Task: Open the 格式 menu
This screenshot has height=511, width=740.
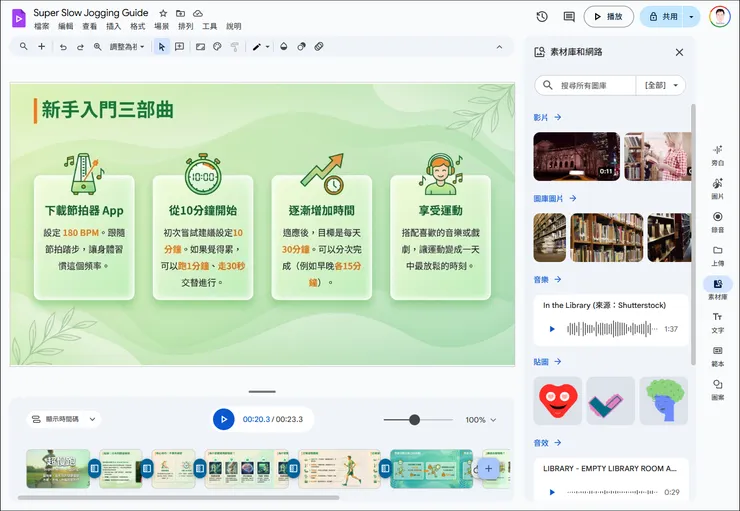Action: 137,26
